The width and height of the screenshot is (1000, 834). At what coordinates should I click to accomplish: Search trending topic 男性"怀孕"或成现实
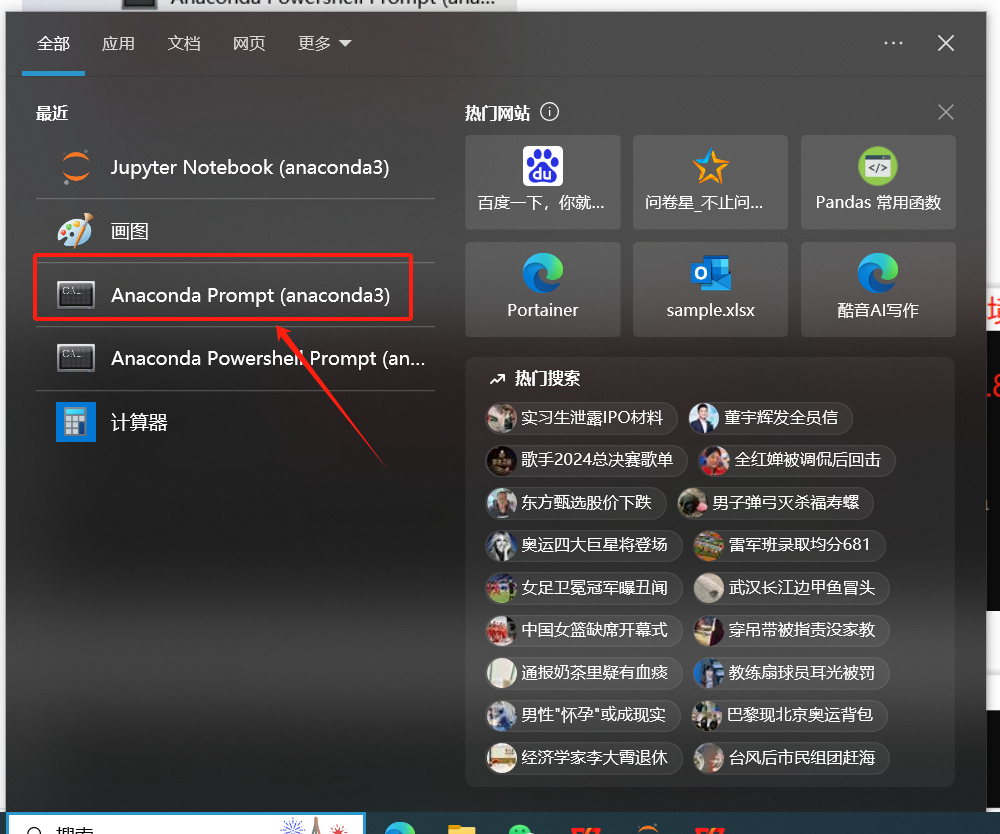(x=583, y=715)
